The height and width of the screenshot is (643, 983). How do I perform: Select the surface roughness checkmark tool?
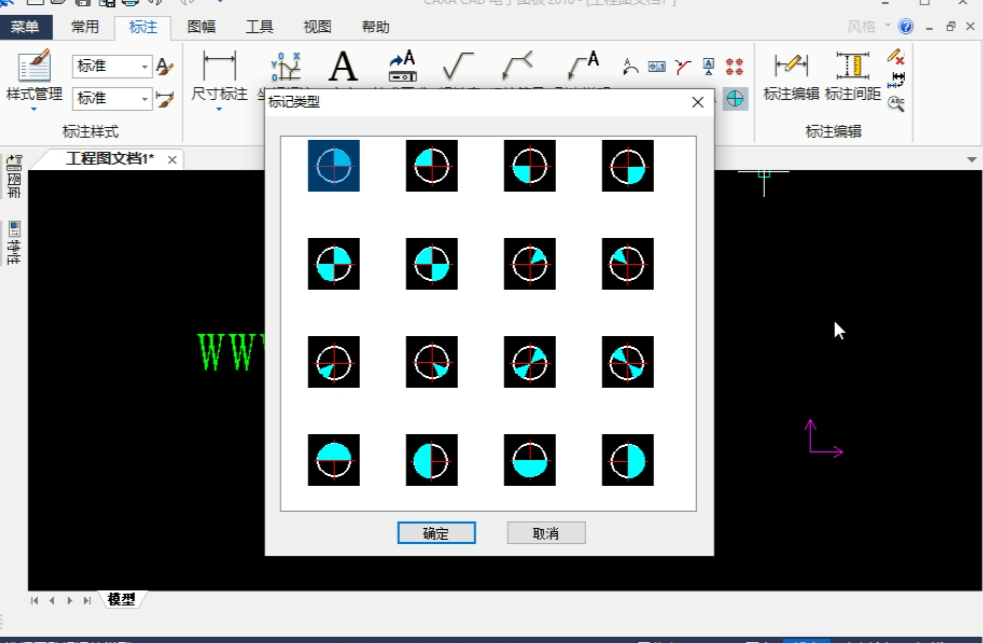pyautogui.click(x=458, y=66)
